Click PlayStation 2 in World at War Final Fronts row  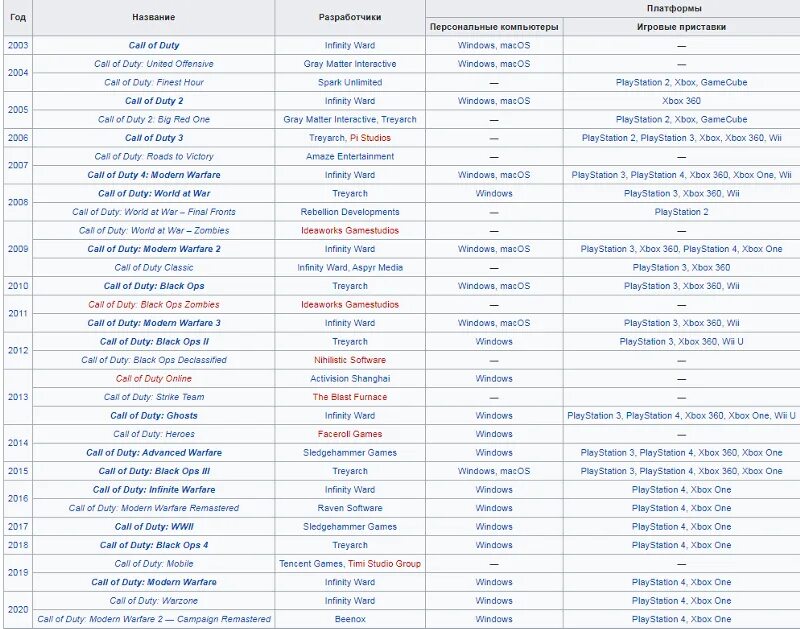[x=681, y=212]
